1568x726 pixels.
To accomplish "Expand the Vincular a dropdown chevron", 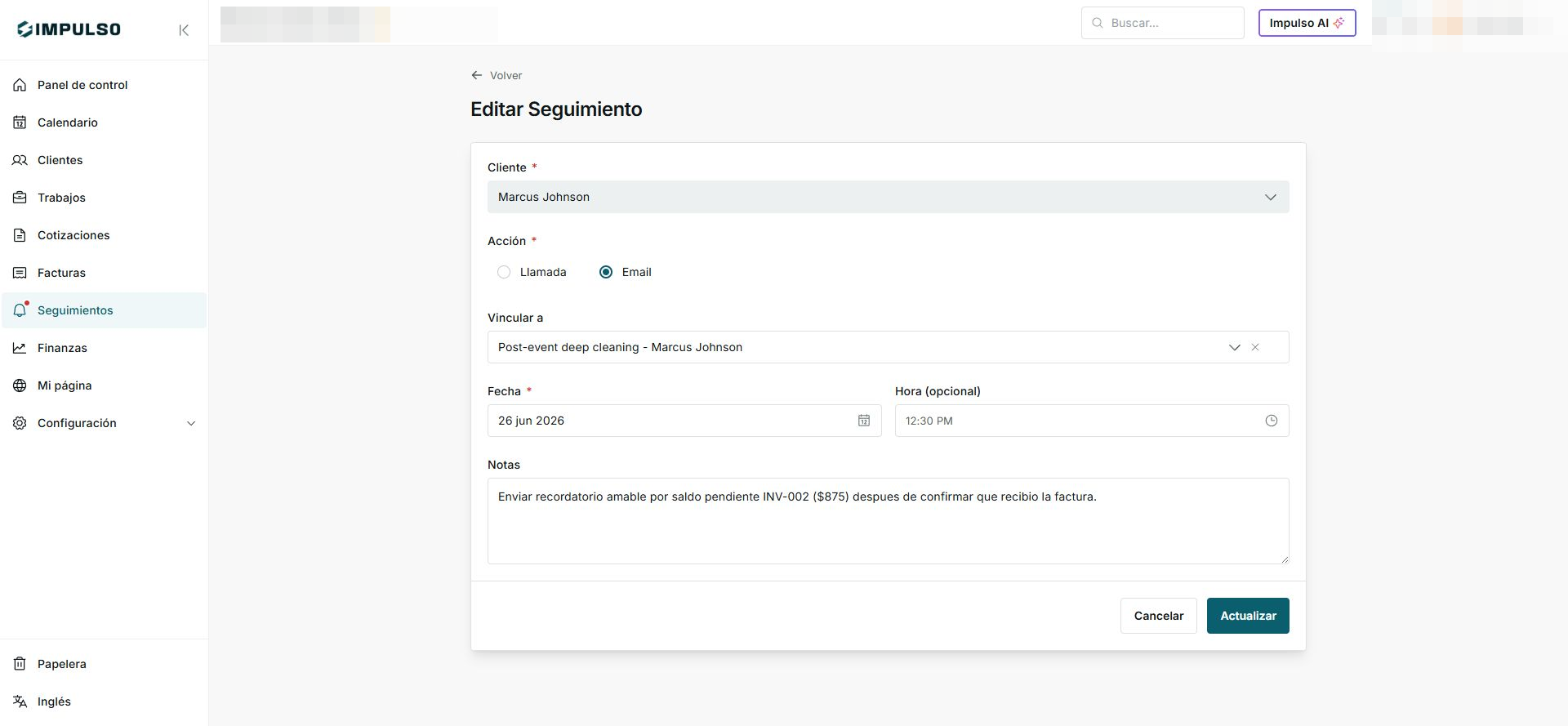I will click(x=1234, y=347).
